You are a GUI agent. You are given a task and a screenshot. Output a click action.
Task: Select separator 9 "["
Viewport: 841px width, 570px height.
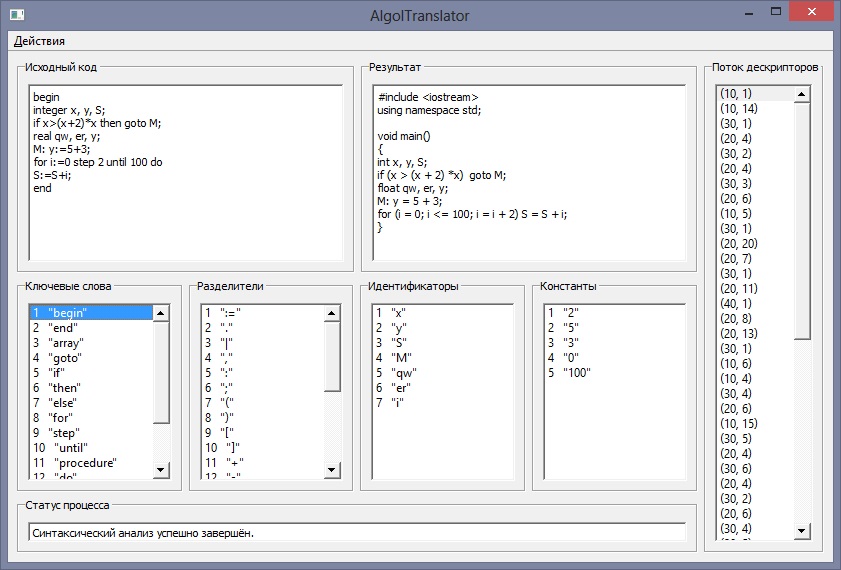263,433
